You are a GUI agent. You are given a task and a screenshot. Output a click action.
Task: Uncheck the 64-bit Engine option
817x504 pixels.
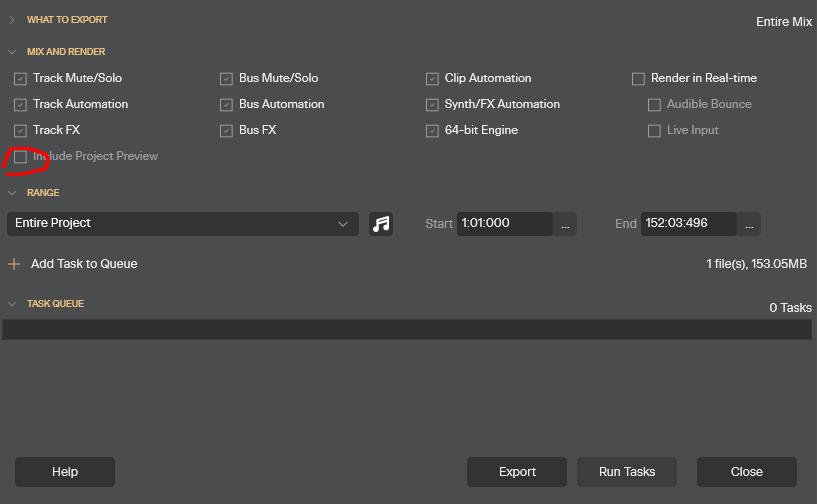432,131
